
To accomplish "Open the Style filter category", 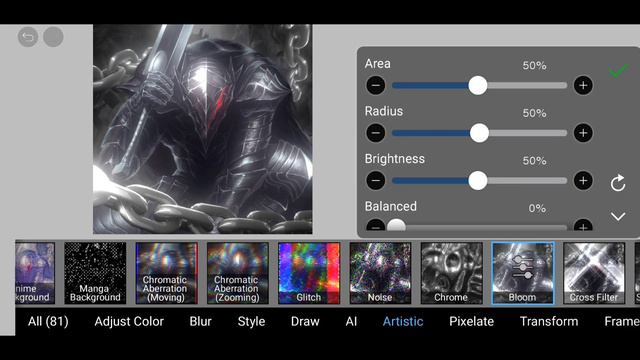I will tap(251, 321).
